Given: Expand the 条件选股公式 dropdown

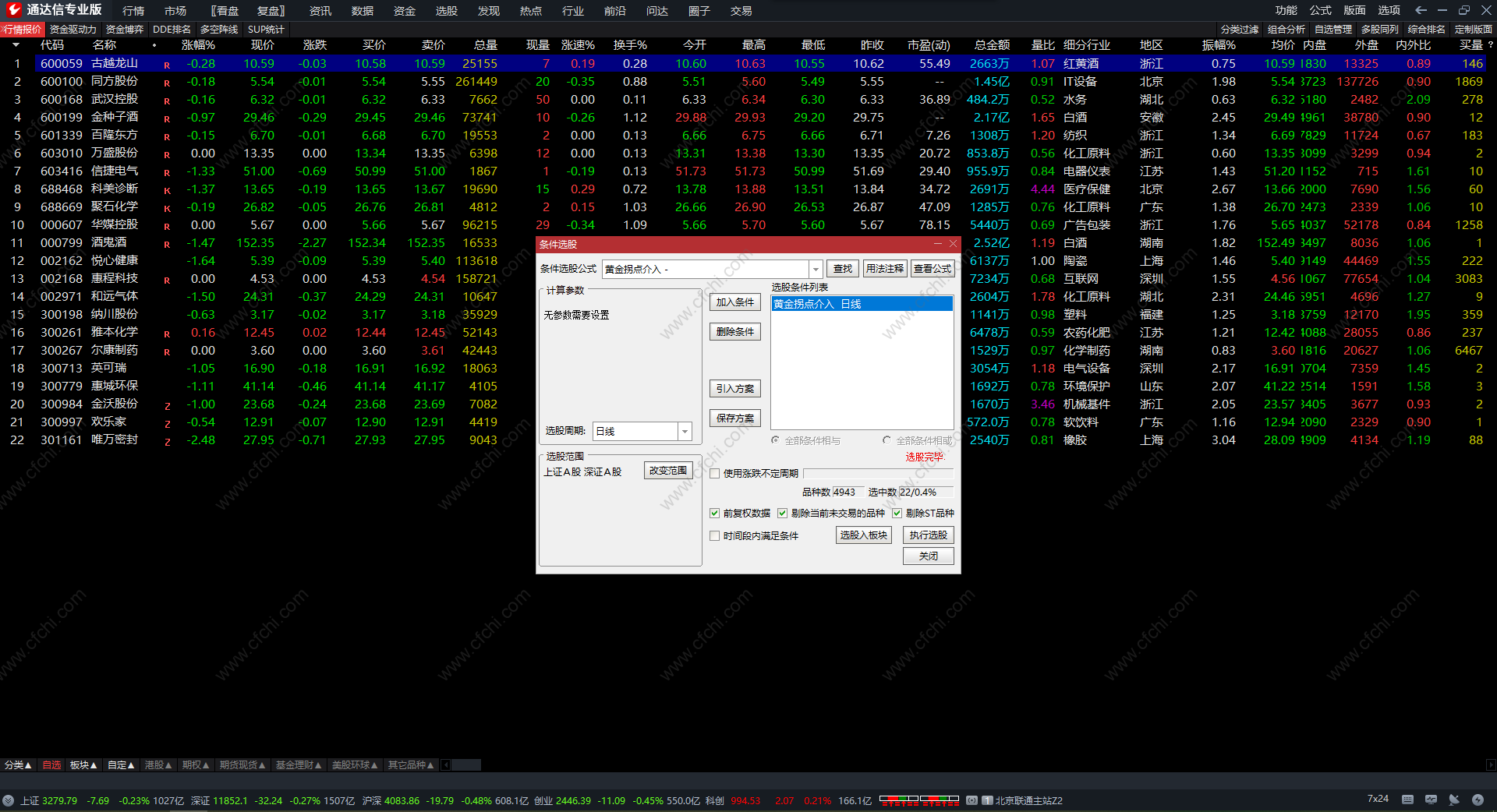Looking at the screenshot, I should pyautogui.click(x=816, y=269).
